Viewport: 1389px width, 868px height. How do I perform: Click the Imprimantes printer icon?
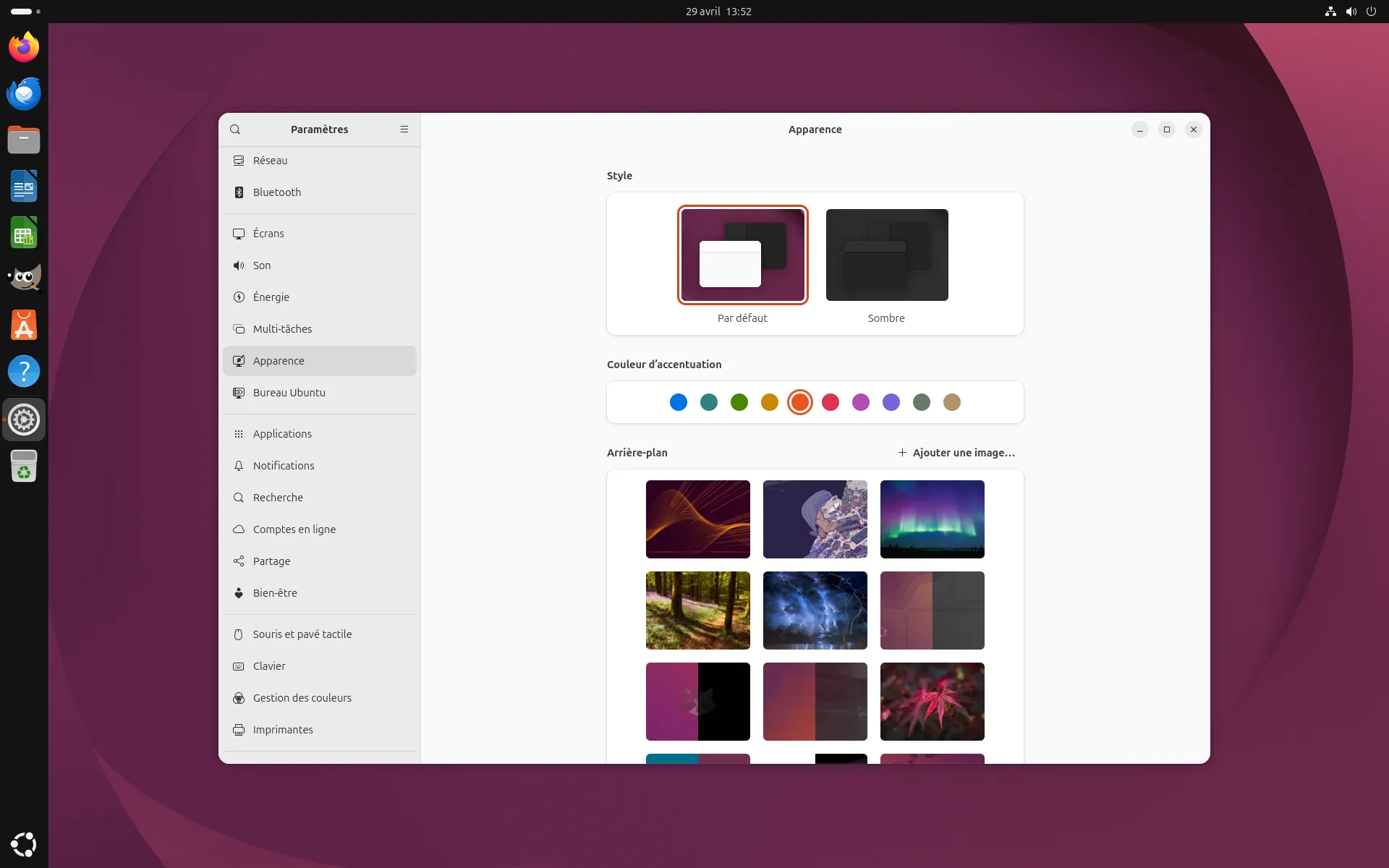(x=239, y=730)
